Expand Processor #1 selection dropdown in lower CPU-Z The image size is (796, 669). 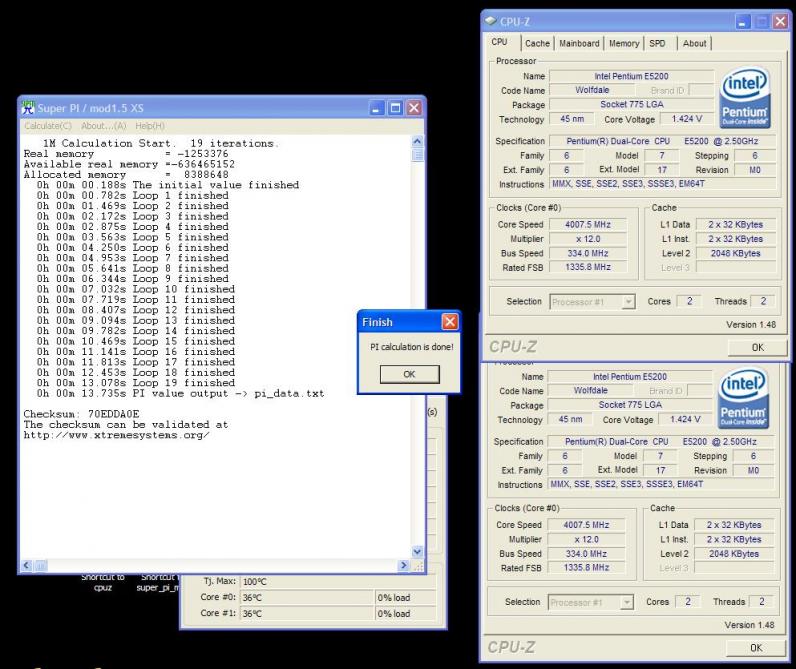[627, 603]
